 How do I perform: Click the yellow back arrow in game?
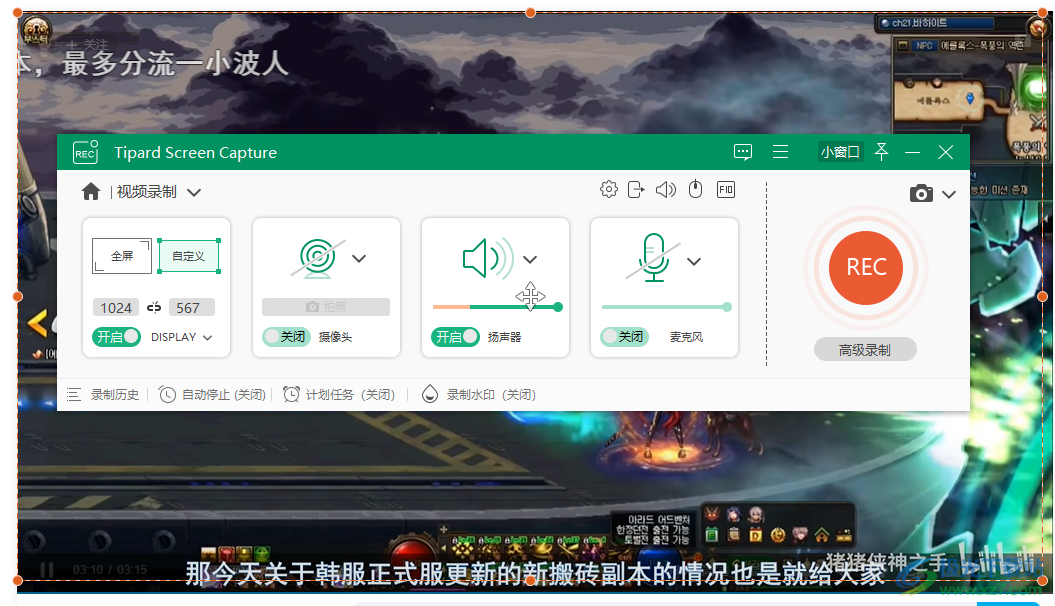point(37,324)
